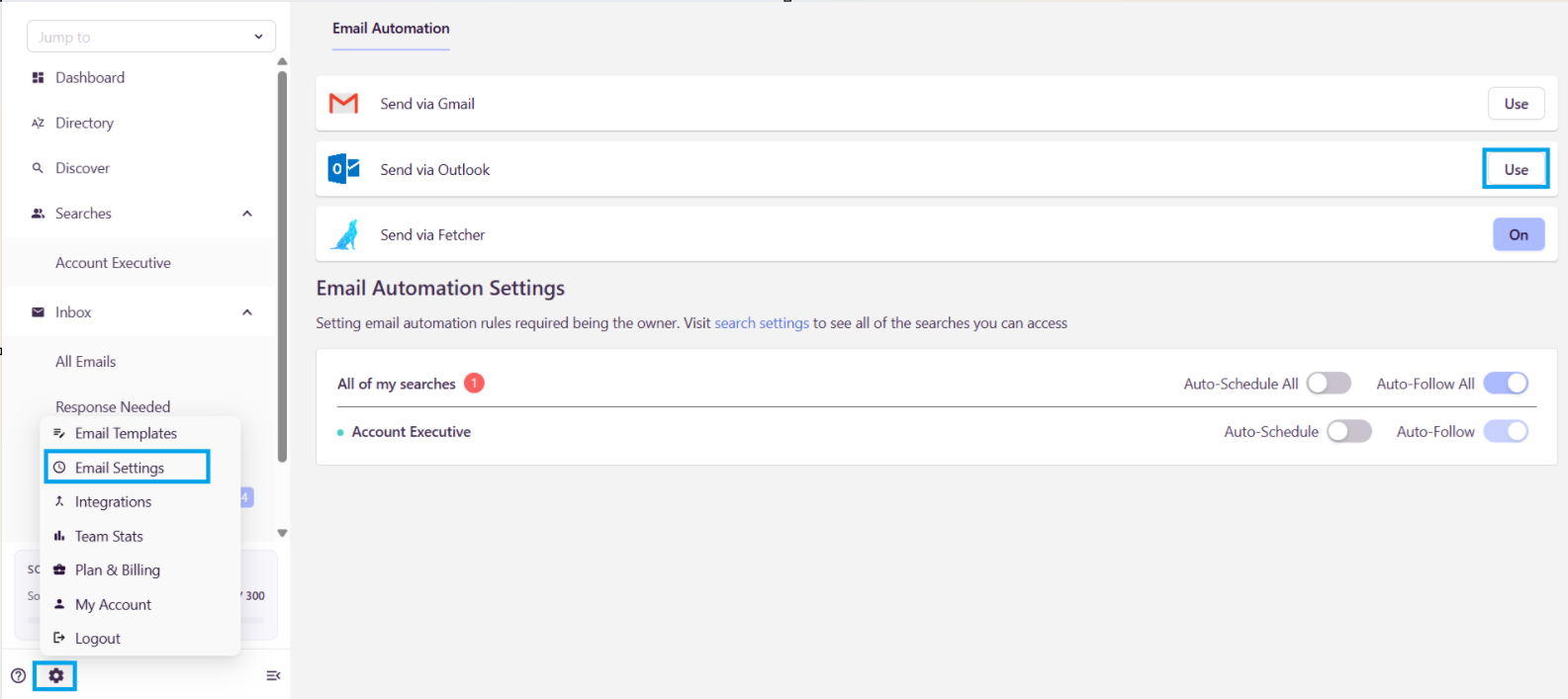Click the settings gear icon
The height and width of the screenshot is (699, 1568).
pyautogui.click(x=55, y=676)
